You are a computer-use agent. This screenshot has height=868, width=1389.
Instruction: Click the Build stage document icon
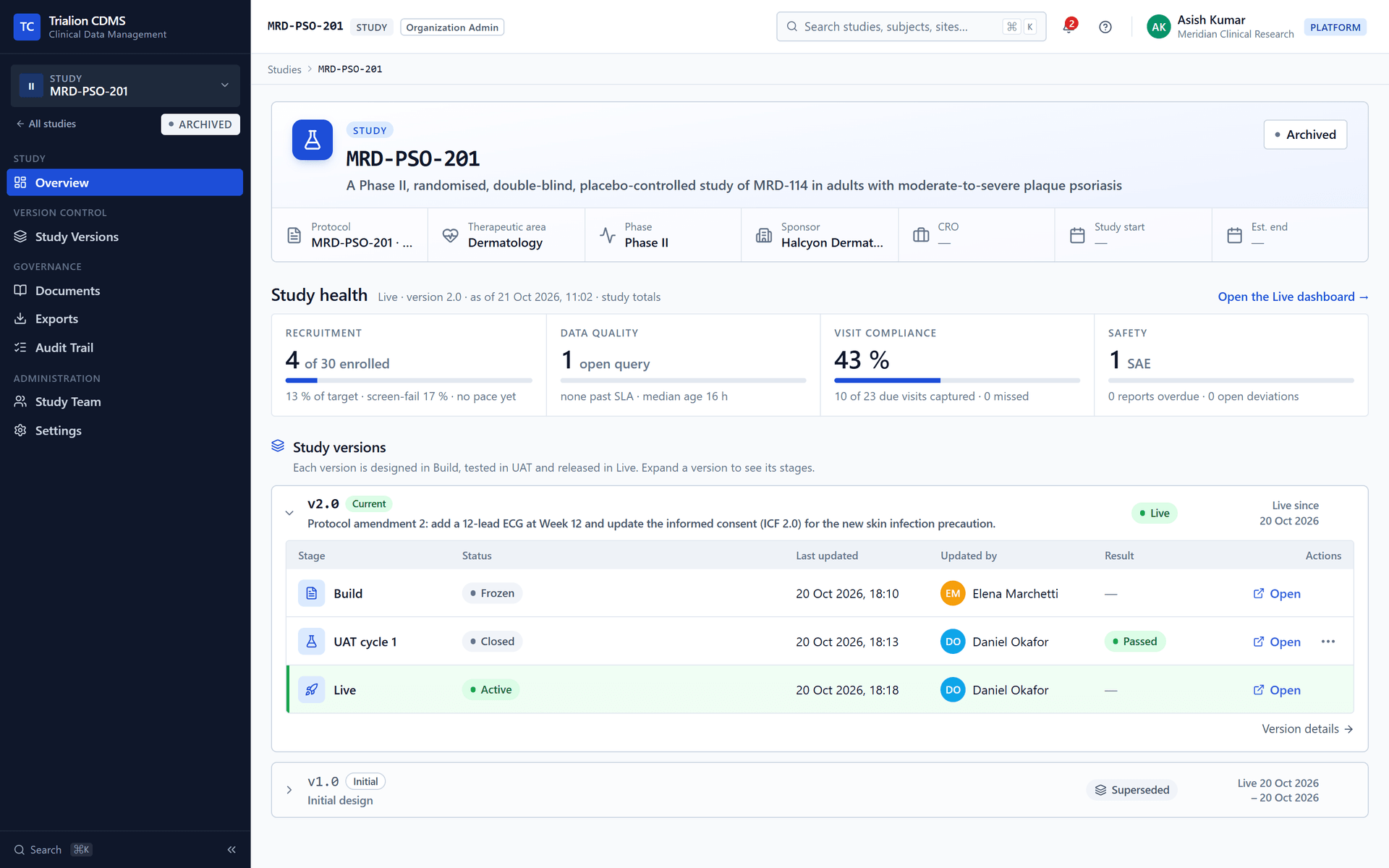[x=311, y=593]
